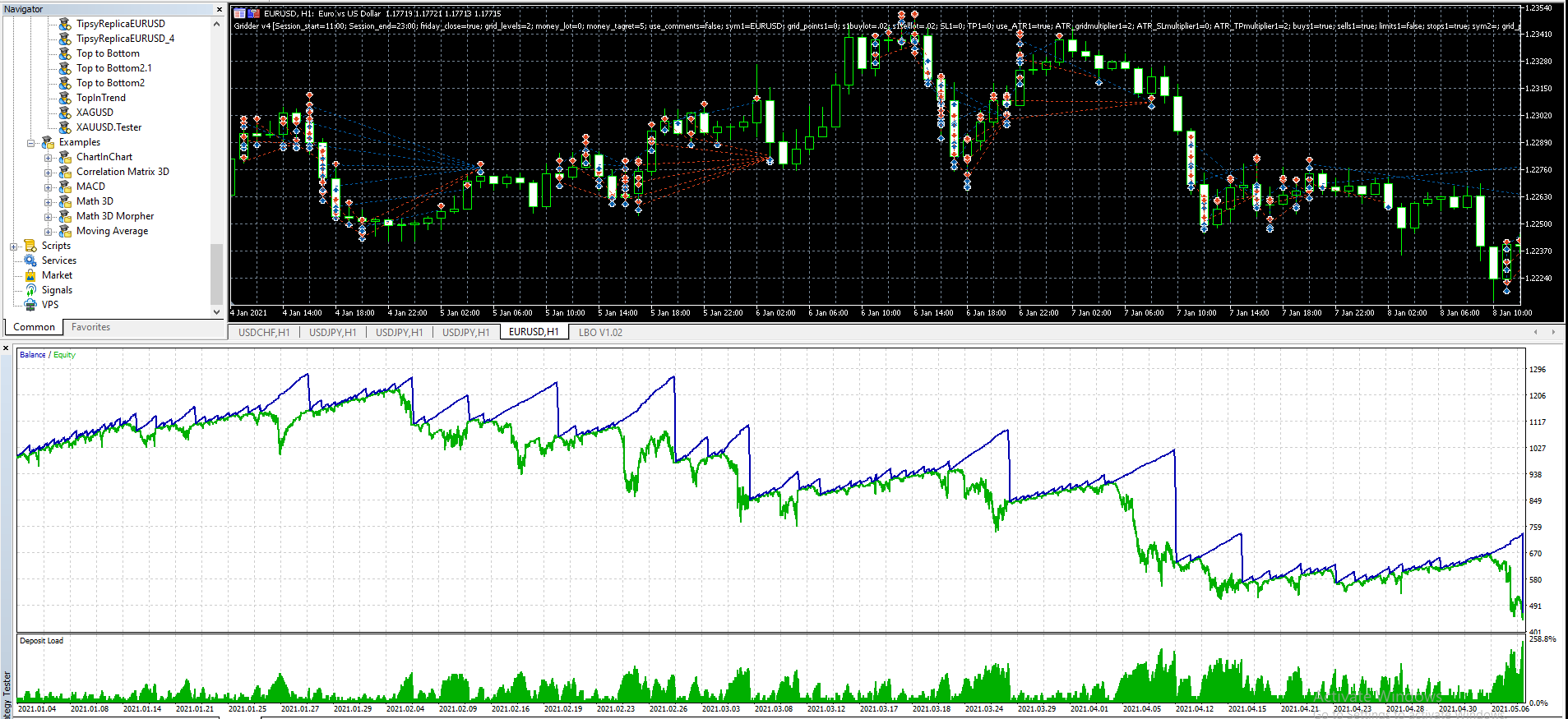Expand the Scripts node

click(14, 247)
